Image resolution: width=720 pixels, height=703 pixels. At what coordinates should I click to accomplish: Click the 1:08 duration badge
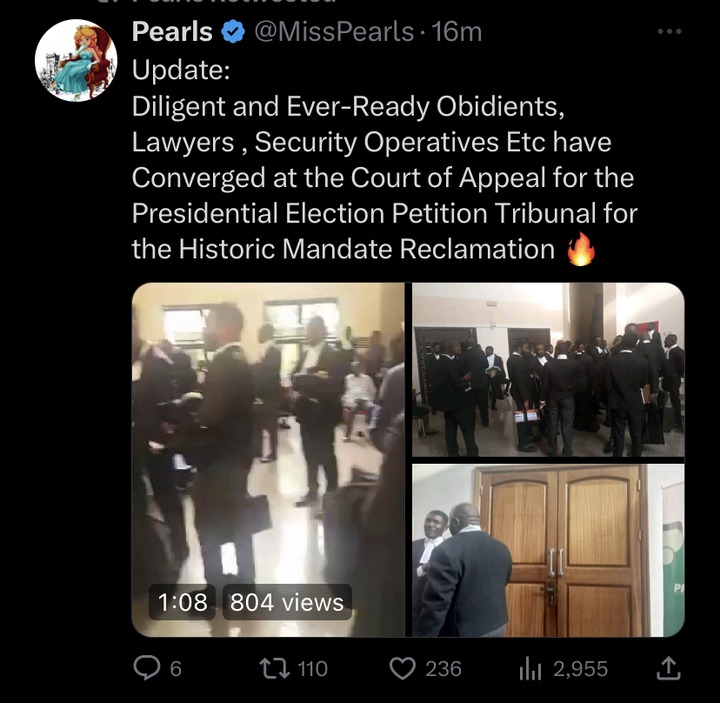182,602
